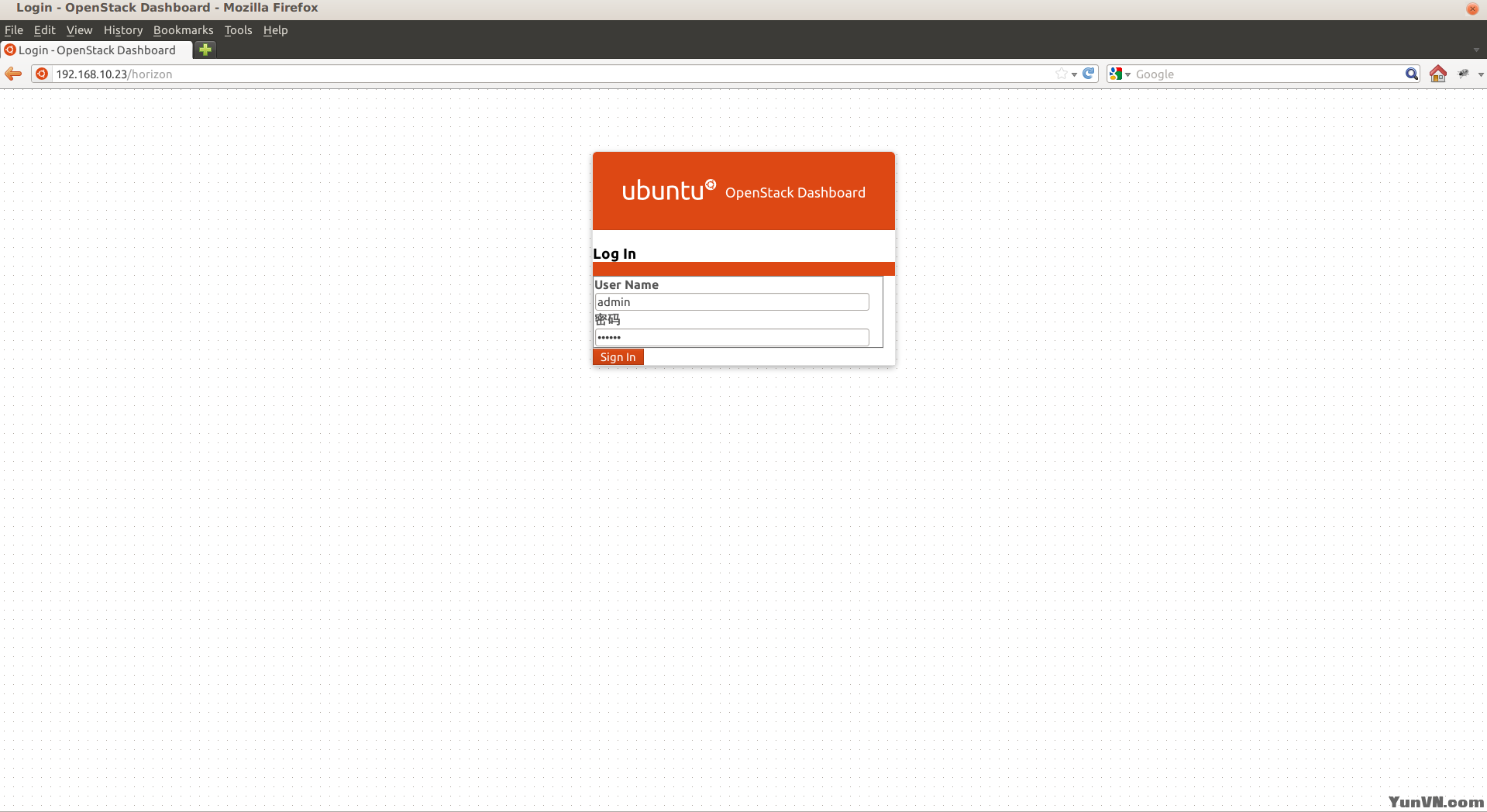1487x812 pixels.
Task: Click the Log In heading
Action: tap(614, 254)
